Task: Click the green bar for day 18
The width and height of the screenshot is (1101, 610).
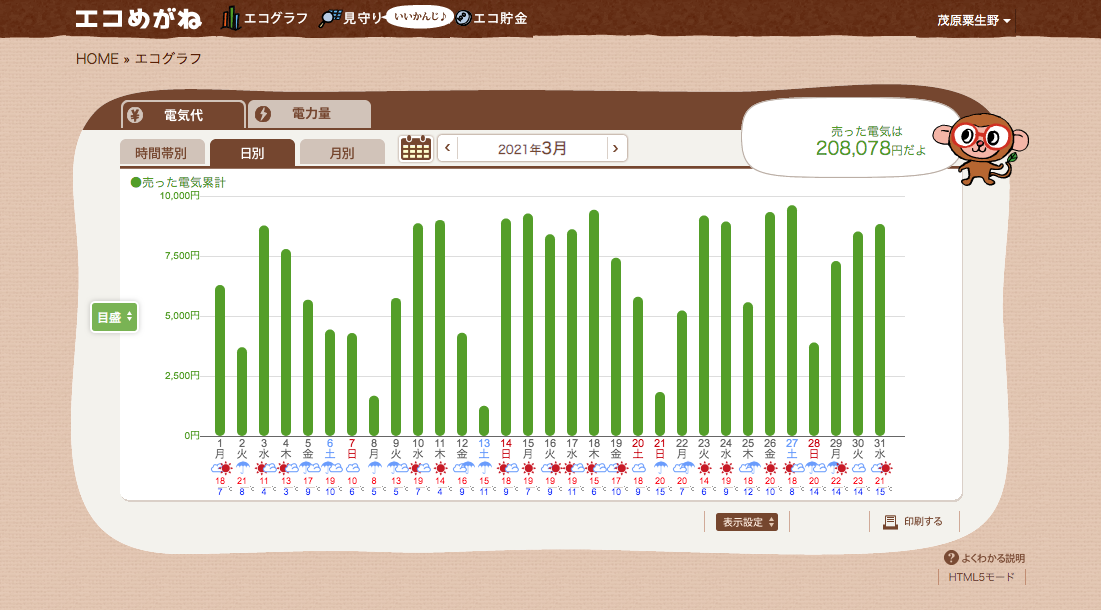Action: (594, 323)
